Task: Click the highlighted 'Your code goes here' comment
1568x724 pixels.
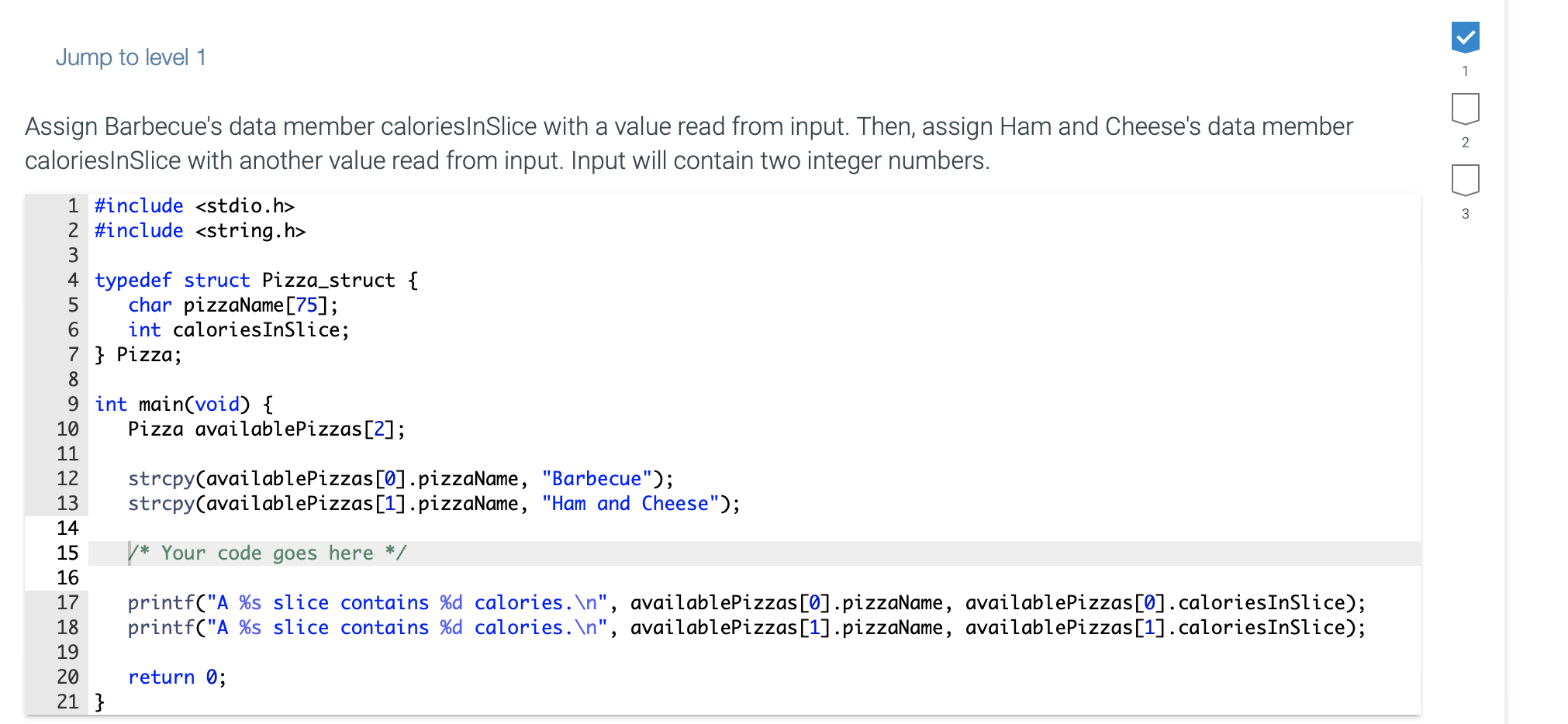Action: click(268, 553)
